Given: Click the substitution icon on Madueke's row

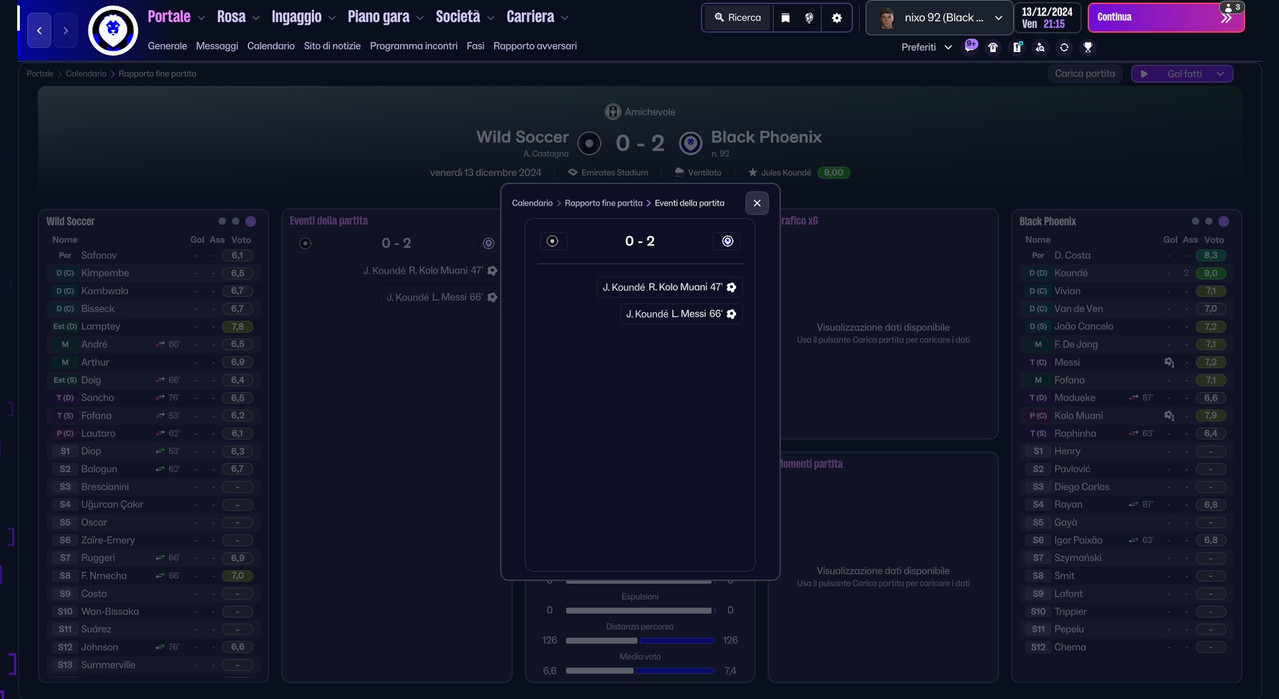Looking at the screenshot, I should 1134,398.
